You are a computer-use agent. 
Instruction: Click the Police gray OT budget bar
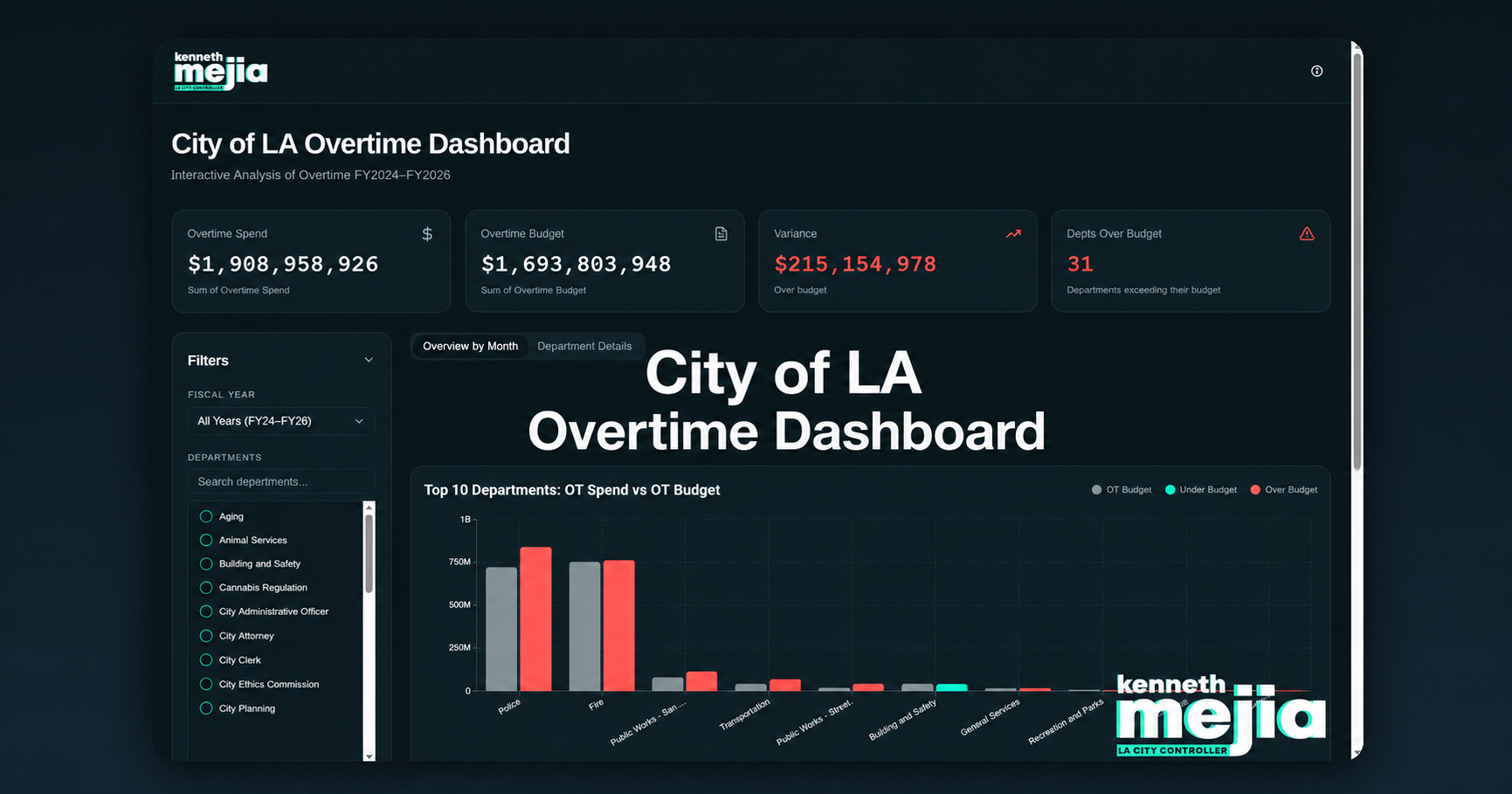[x=501, y=629]
